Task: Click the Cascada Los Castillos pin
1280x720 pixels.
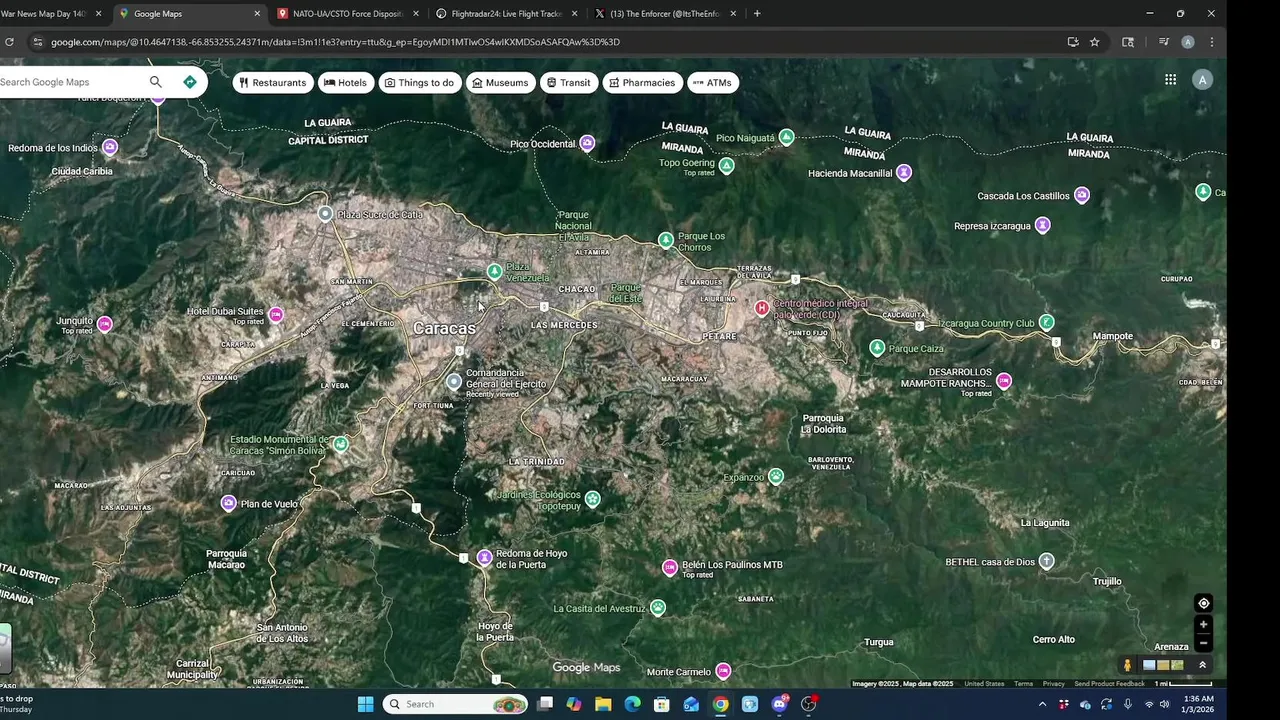Action: pos(1081,195)
